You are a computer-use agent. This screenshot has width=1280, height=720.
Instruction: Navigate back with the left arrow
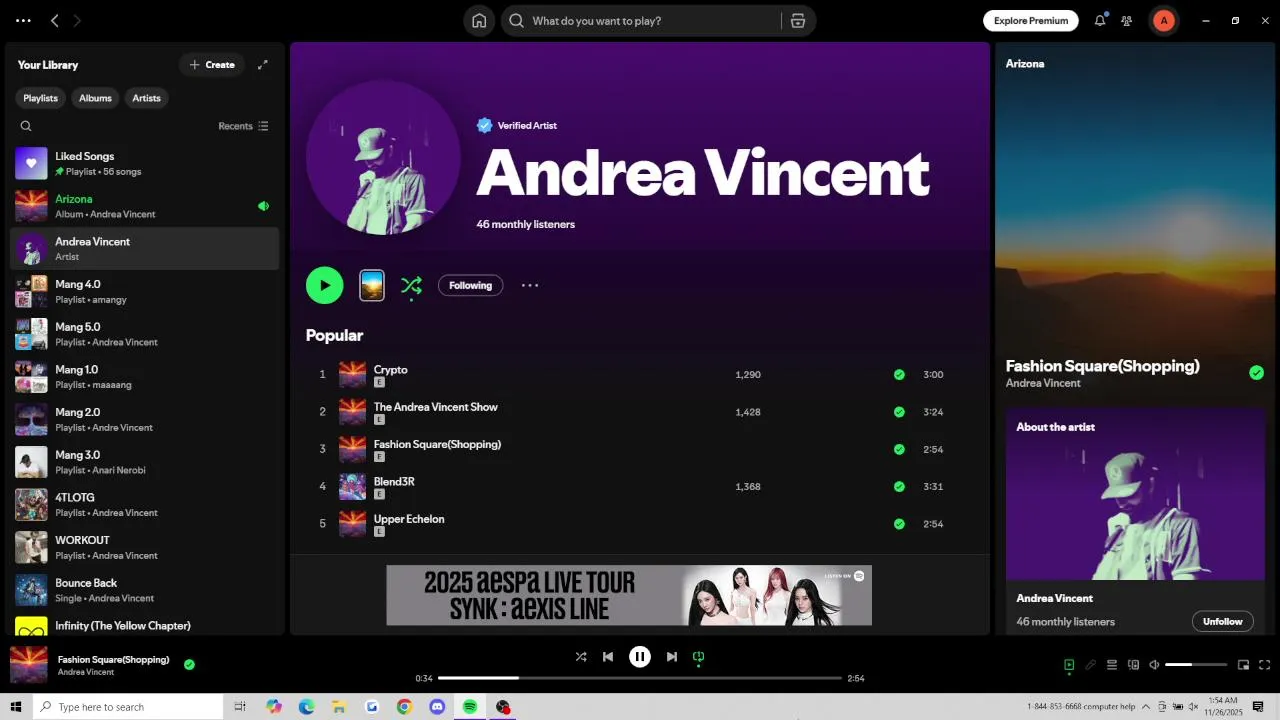coord(55,20)
